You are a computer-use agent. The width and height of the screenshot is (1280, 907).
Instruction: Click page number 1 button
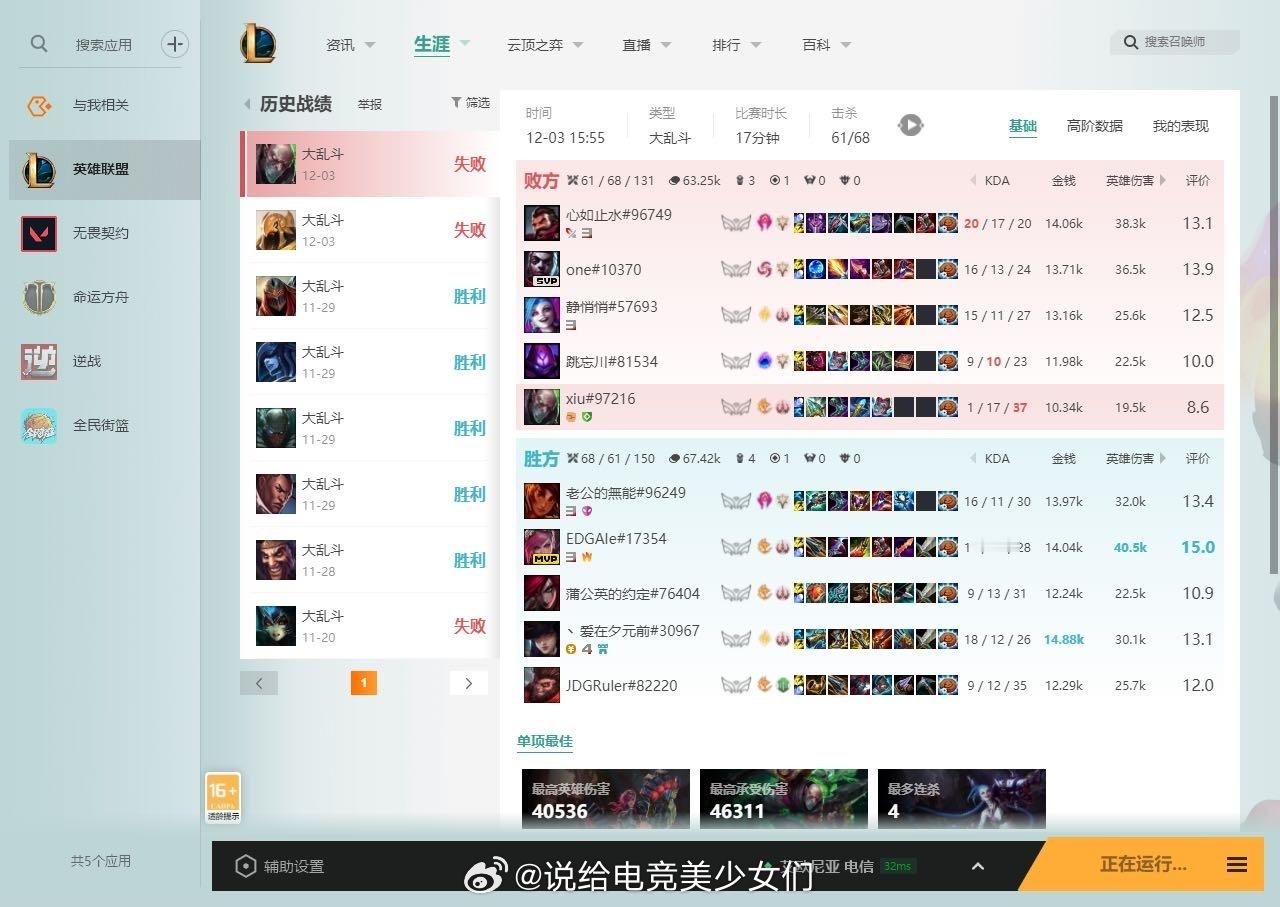pos(364,683)
